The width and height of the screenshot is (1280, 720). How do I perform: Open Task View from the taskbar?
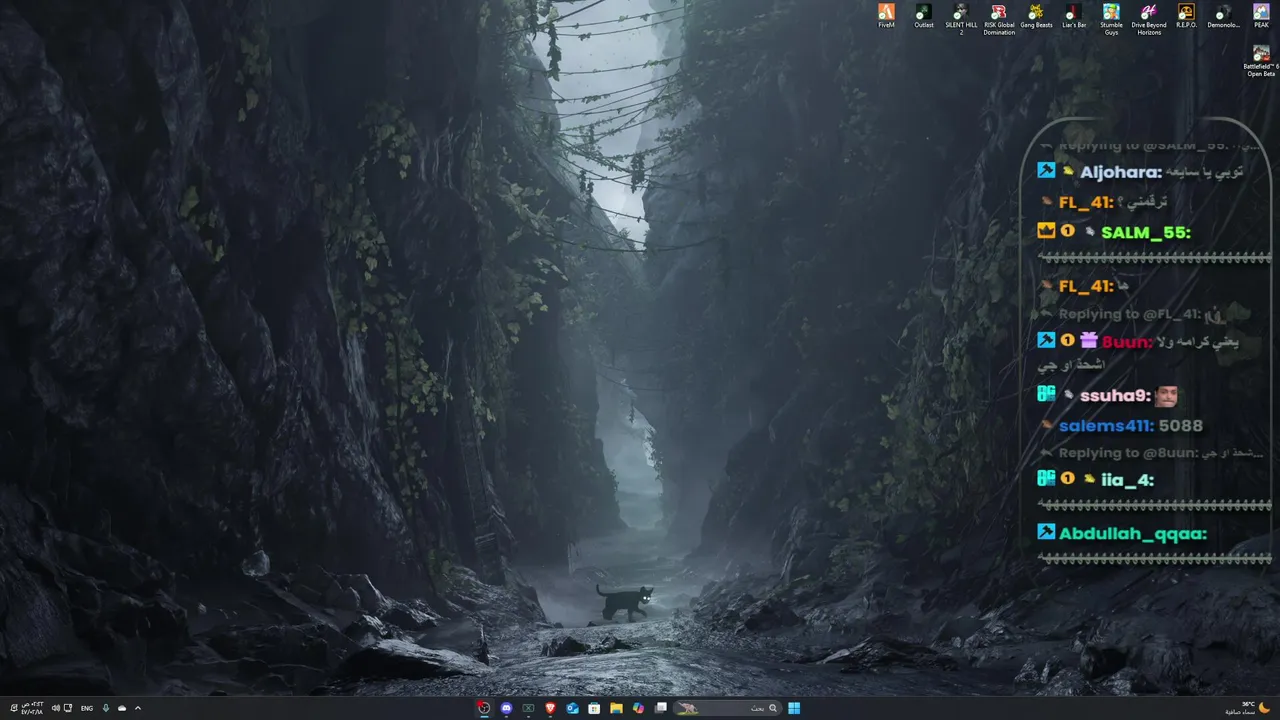(x=660, y=708)
